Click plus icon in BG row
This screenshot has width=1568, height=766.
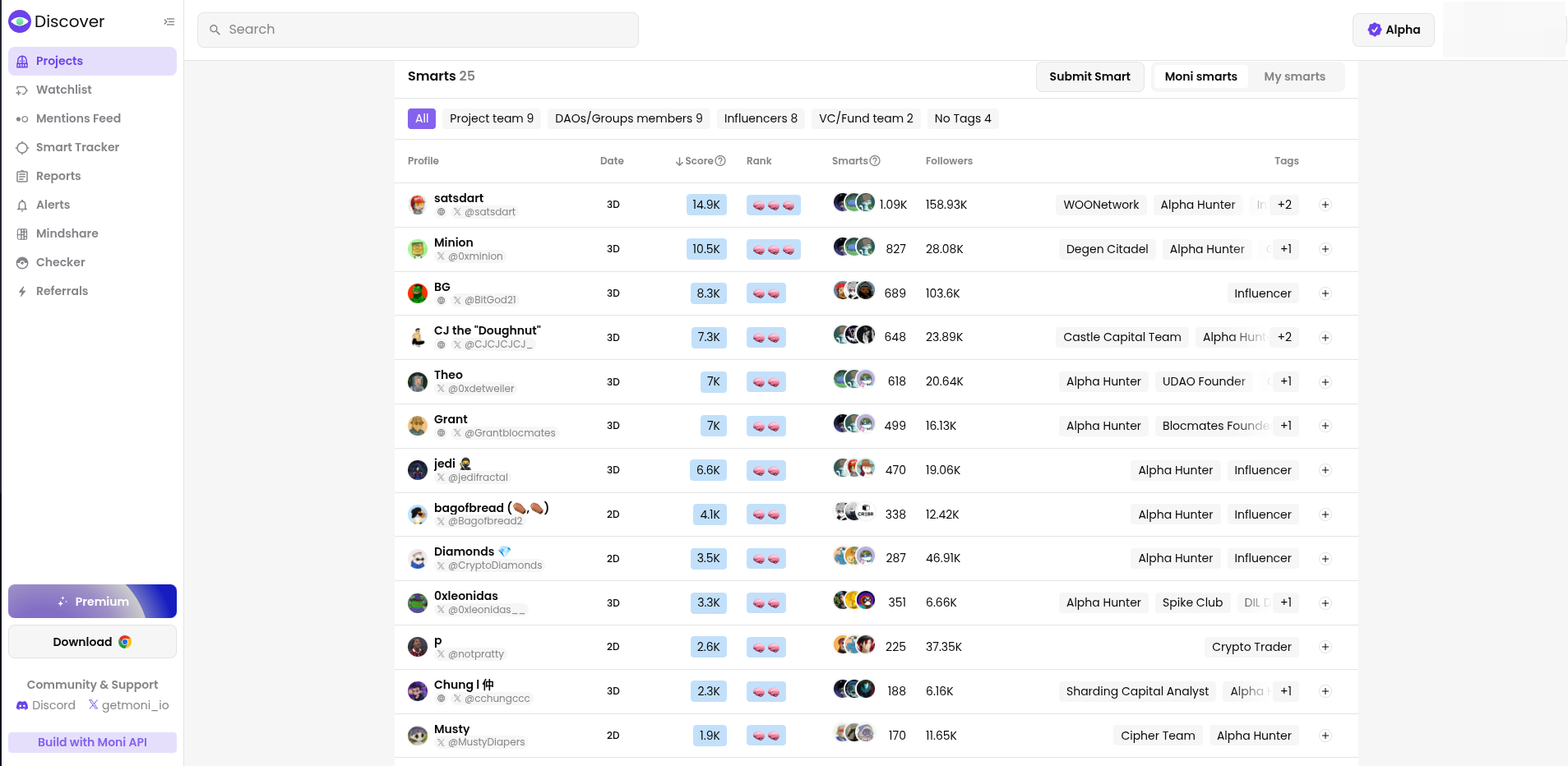click(x=1325, y=293)
